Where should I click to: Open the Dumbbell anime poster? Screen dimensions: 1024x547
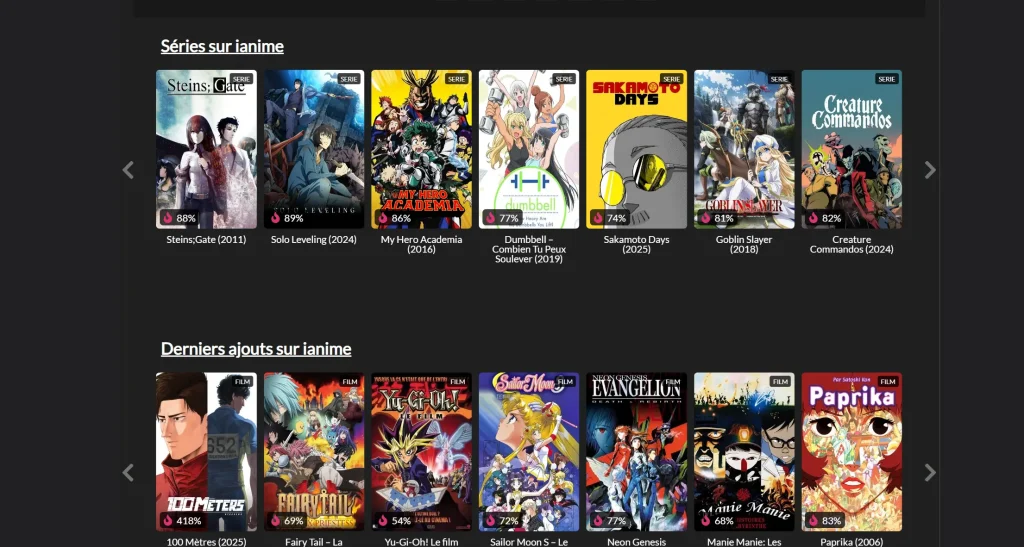pyautogui.click(x=529, y=149)
